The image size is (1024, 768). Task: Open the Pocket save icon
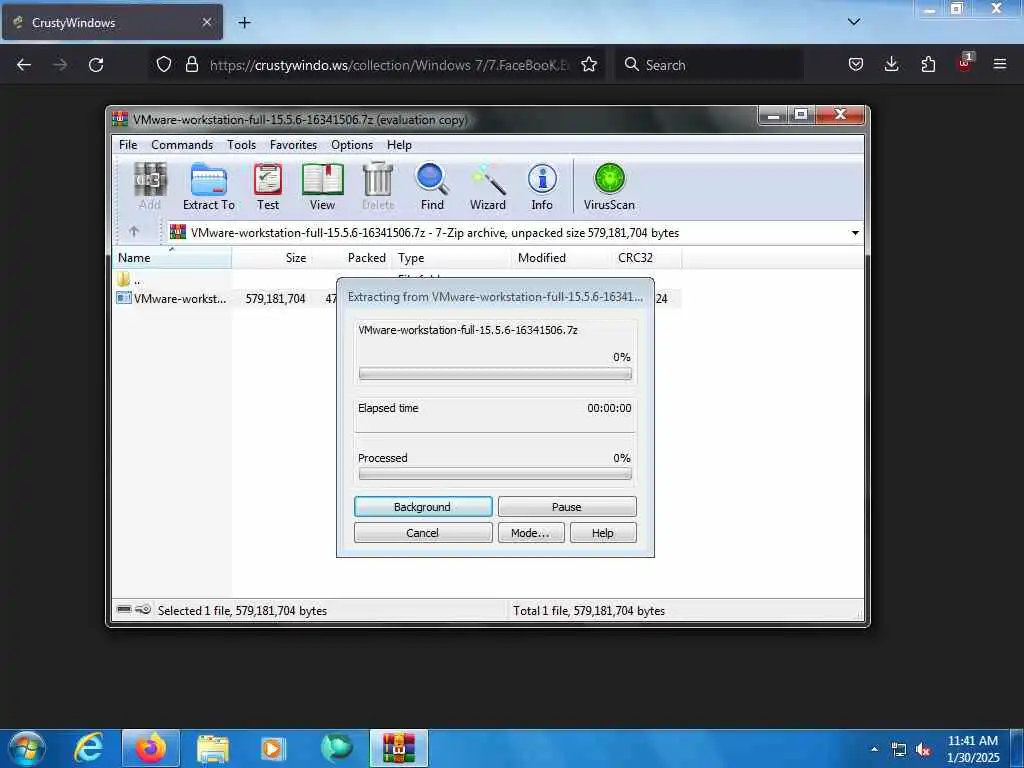[x=856, y=64]
